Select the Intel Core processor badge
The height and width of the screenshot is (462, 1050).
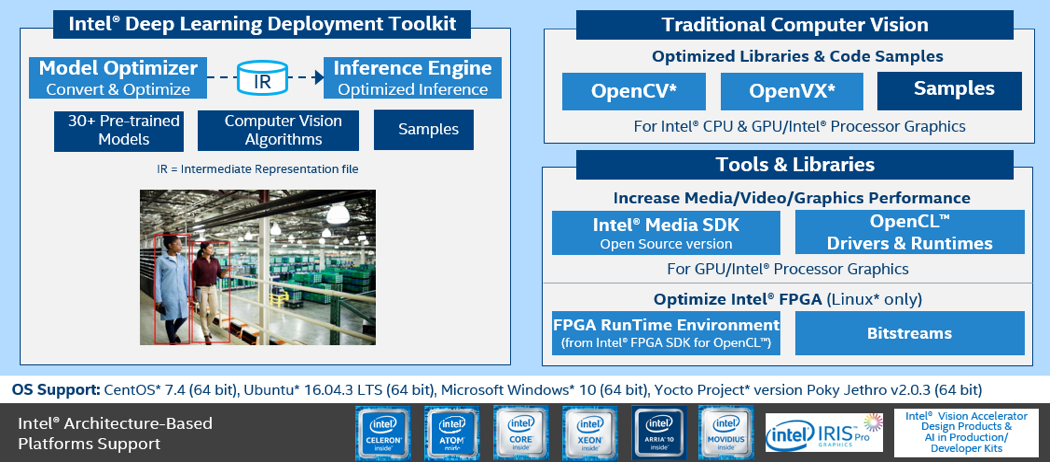pyautogui.click(x=520, y=432)
